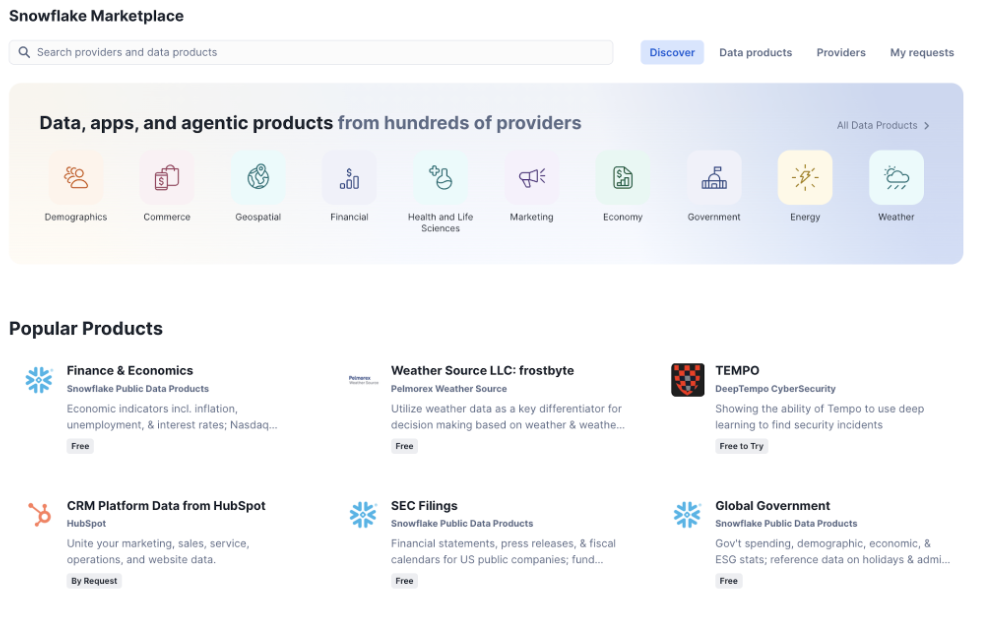This screenshot has width=986, height=622.
Task: Open the Finance & Economics product title
Action: 130,370
